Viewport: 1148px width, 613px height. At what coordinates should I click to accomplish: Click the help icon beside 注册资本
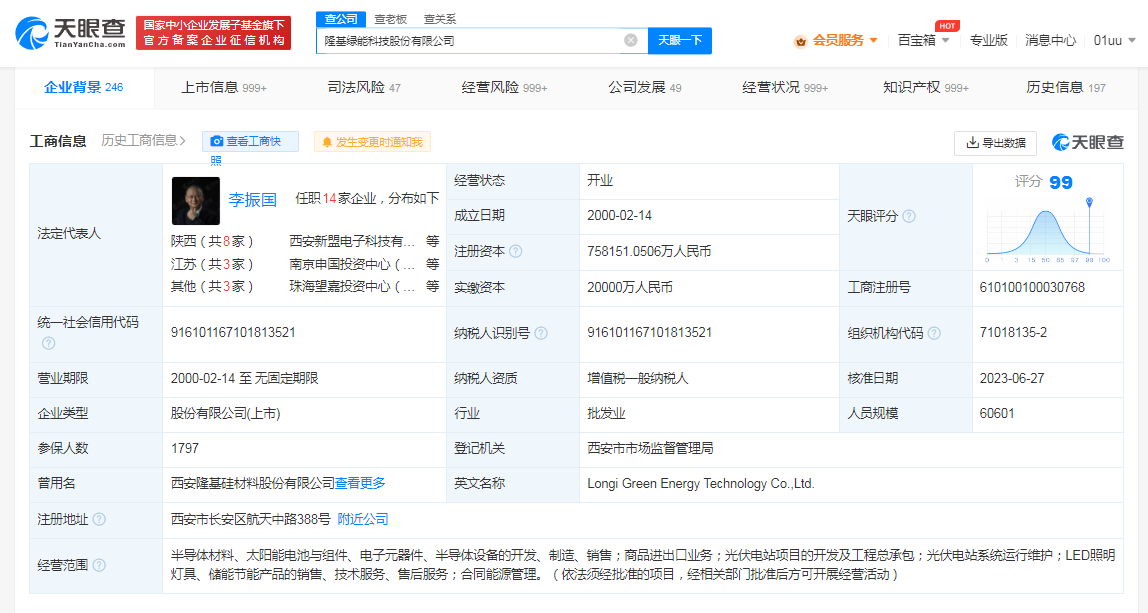point(515,251)
